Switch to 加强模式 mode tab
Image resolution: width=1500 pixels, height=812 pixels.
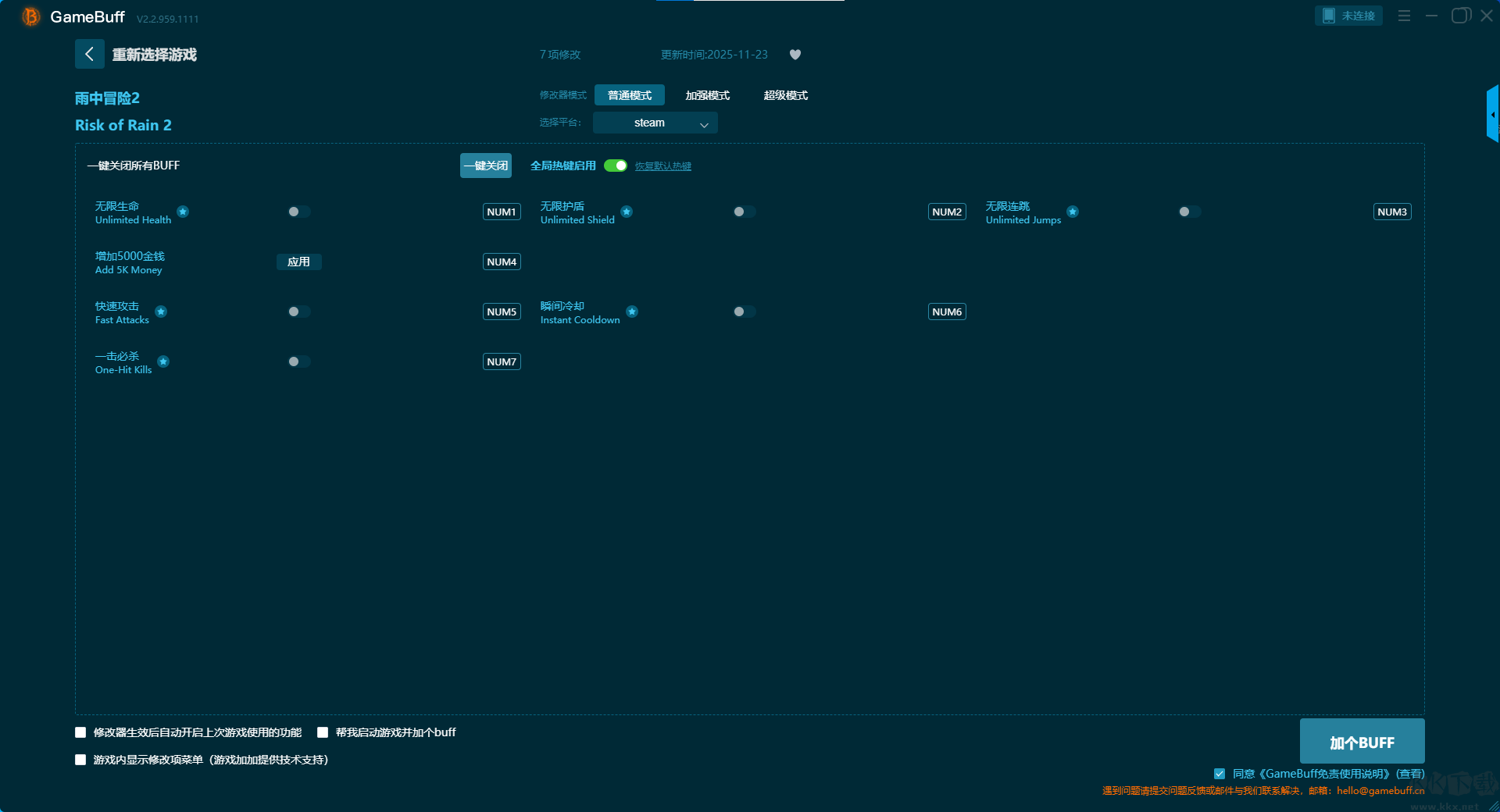click(707, 95)
